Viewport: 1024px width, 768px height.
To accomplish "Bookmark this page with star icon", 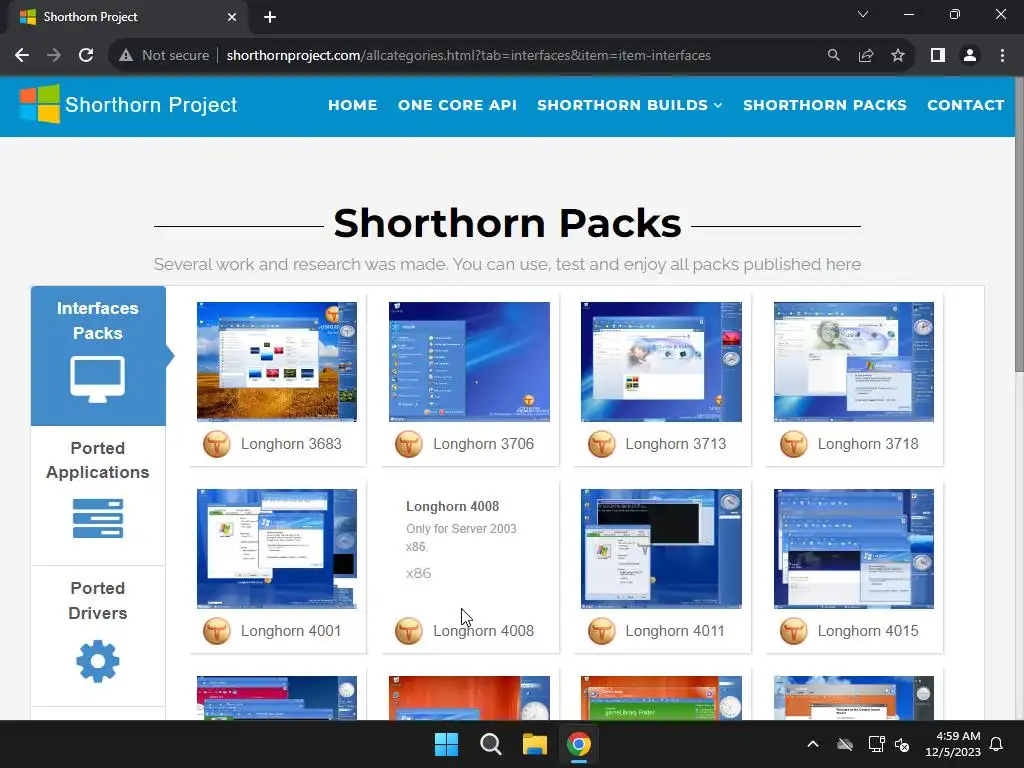I will [898, 56].
